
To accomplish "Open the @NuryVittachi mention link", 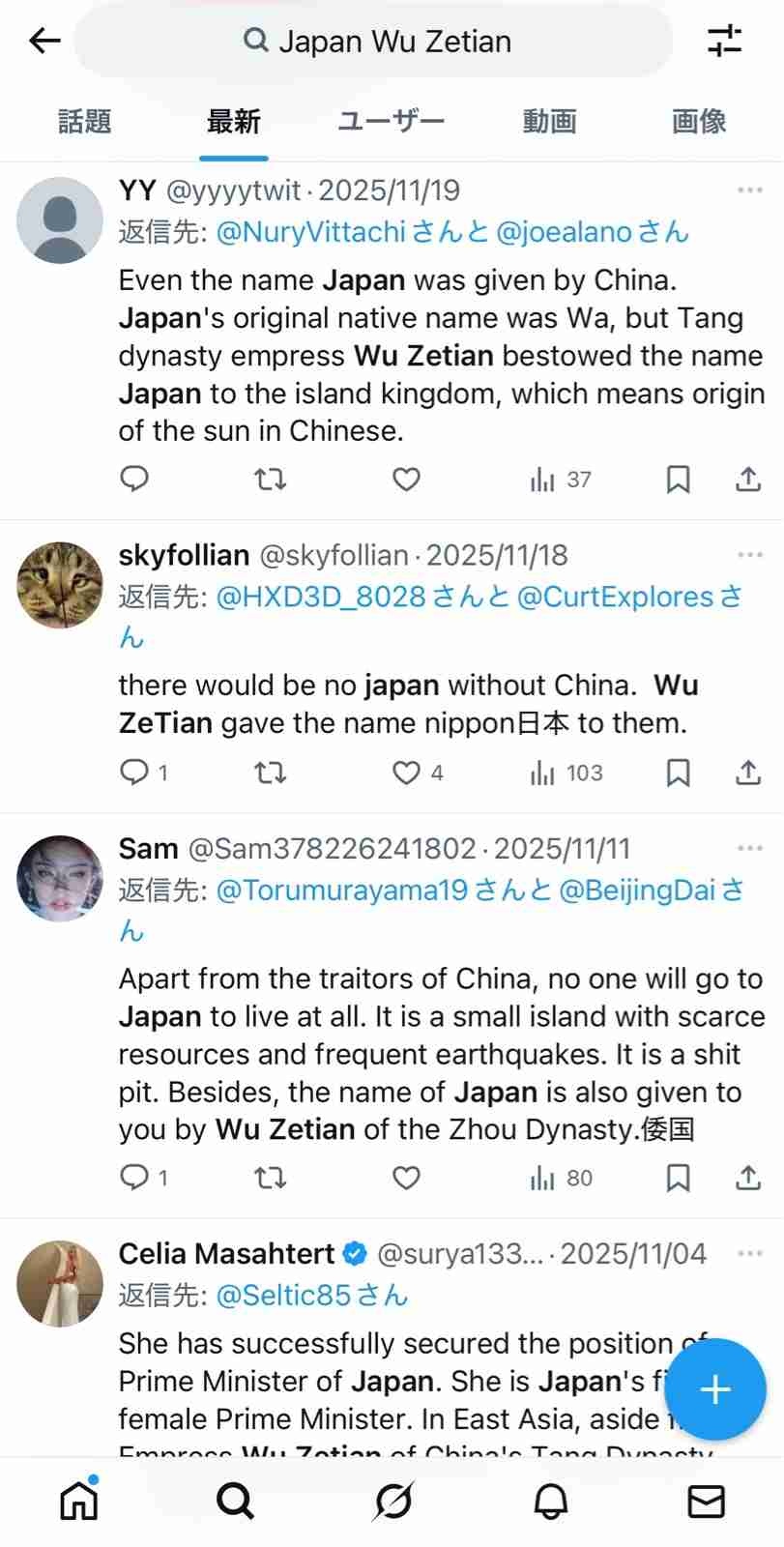I will 311,232.
